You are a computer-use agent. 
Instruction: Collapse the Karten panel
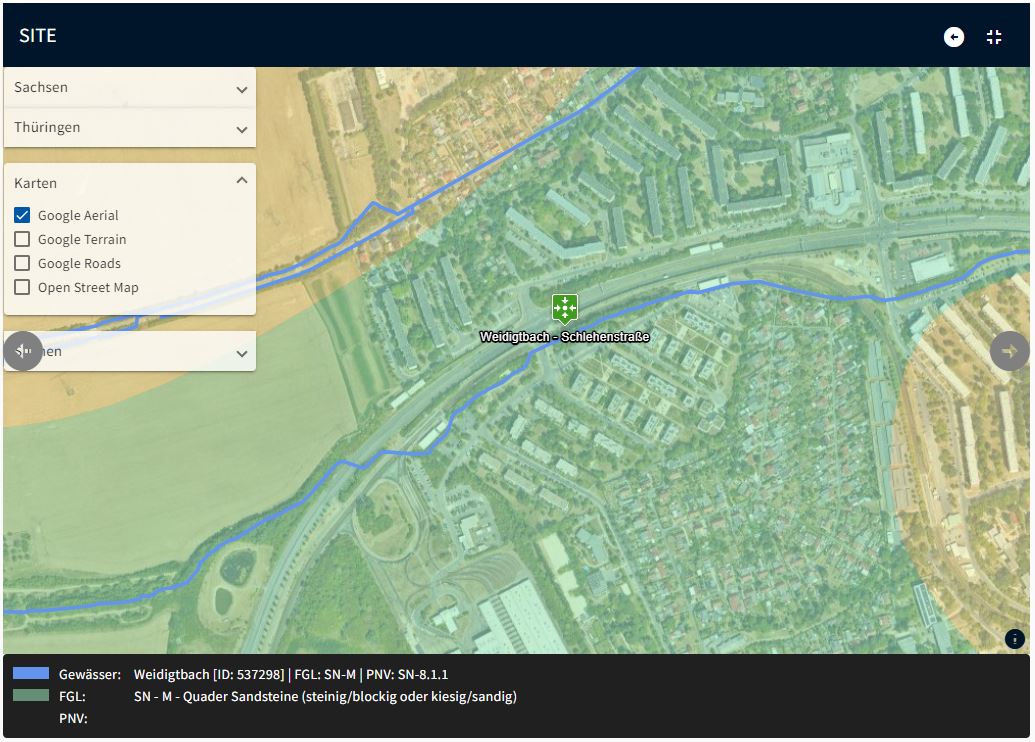click(x=241, y=181)
